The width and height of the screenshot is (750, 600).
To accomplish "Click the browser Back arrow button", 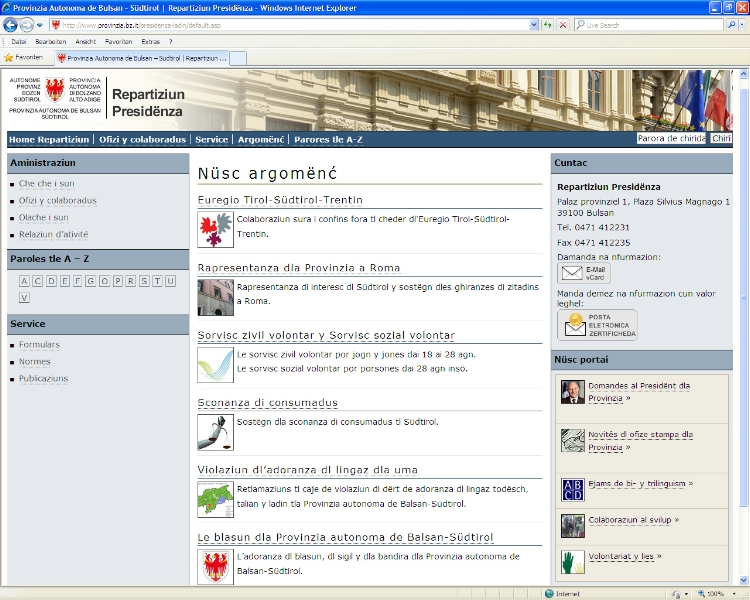I will coord(11,25).
